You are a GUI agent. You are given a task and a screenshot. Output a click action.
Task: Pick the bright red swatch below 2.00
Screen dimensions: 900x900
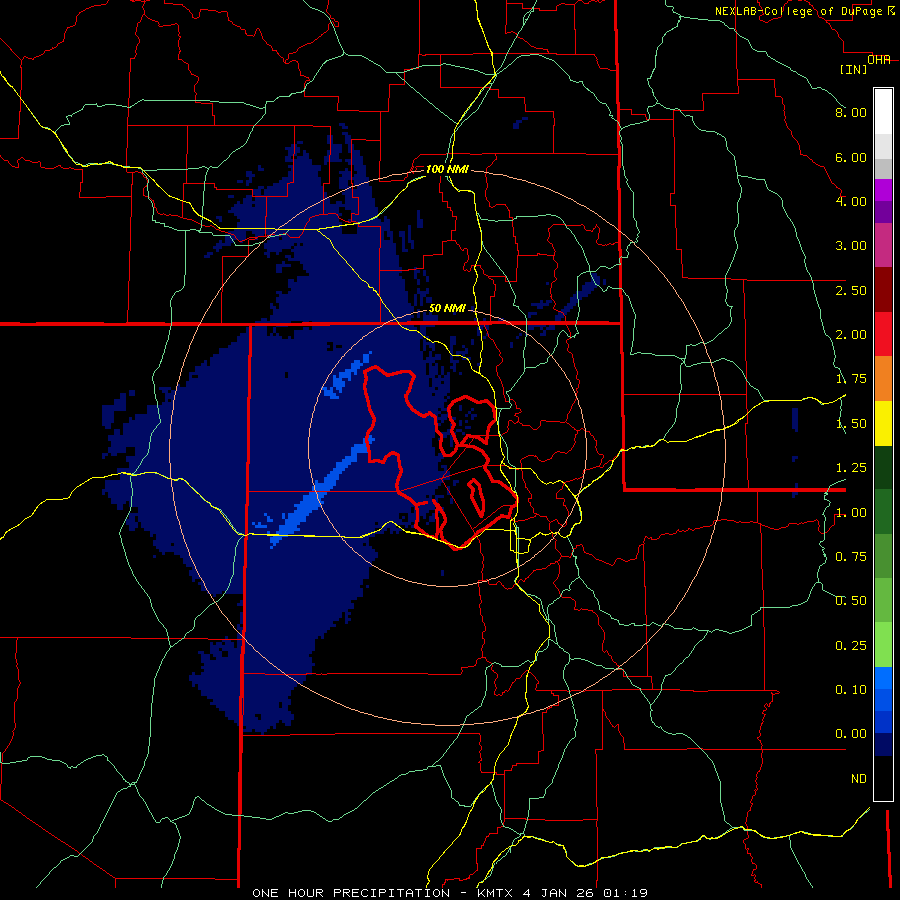883,334
